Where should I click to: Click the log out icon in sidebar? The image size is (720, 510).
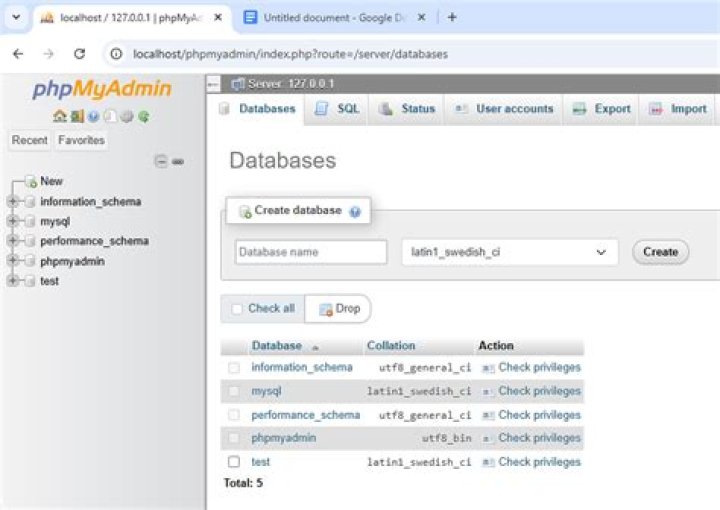76,116
